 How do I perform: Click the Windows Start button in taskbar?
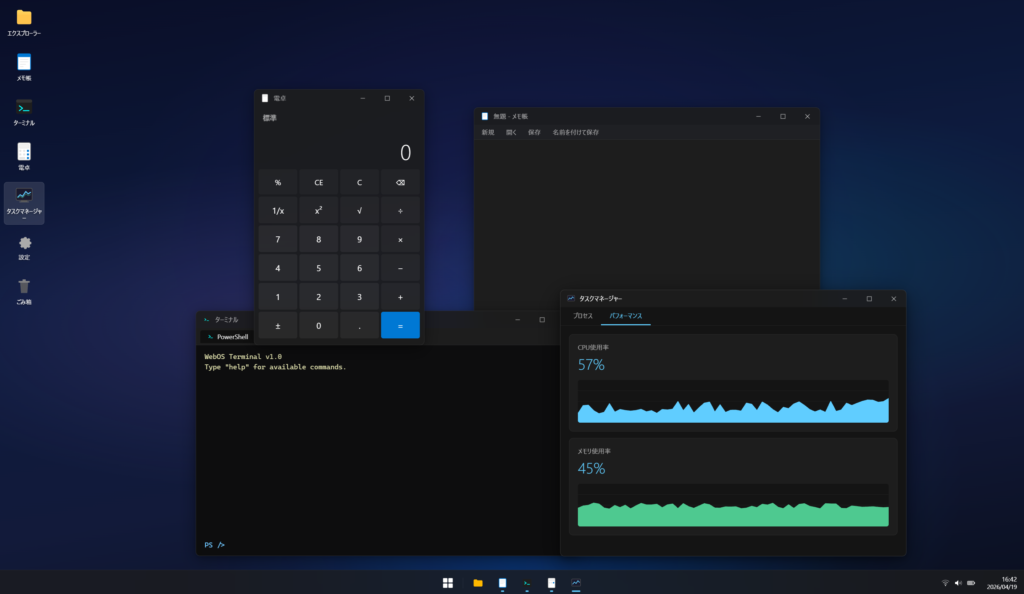[x=448, y=583]
